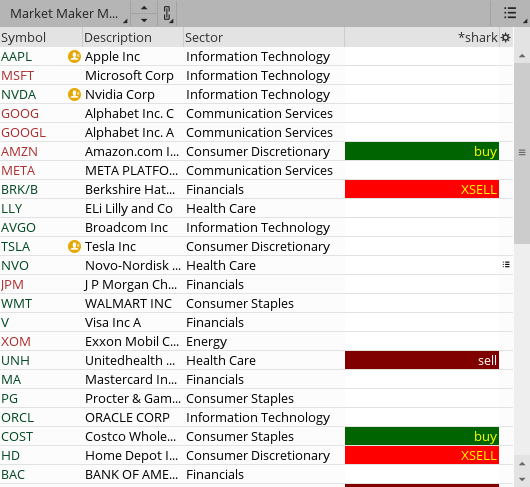Click the vertical scrollbar thumb grip
The image size is (530, 487).
[x=522, y=152]
